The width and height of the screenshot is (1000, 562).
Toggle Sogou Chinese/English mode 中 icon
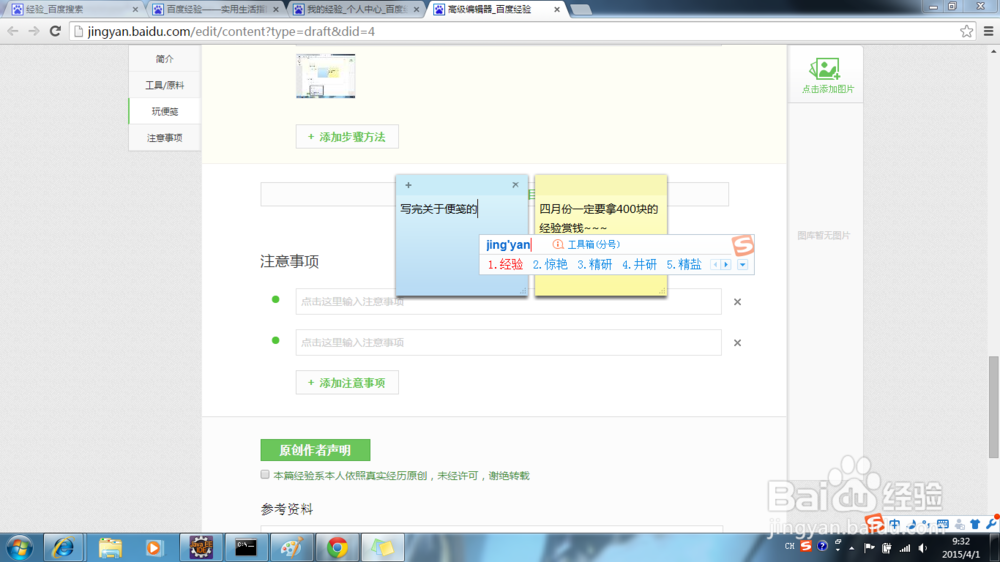(x=895, y=524)
